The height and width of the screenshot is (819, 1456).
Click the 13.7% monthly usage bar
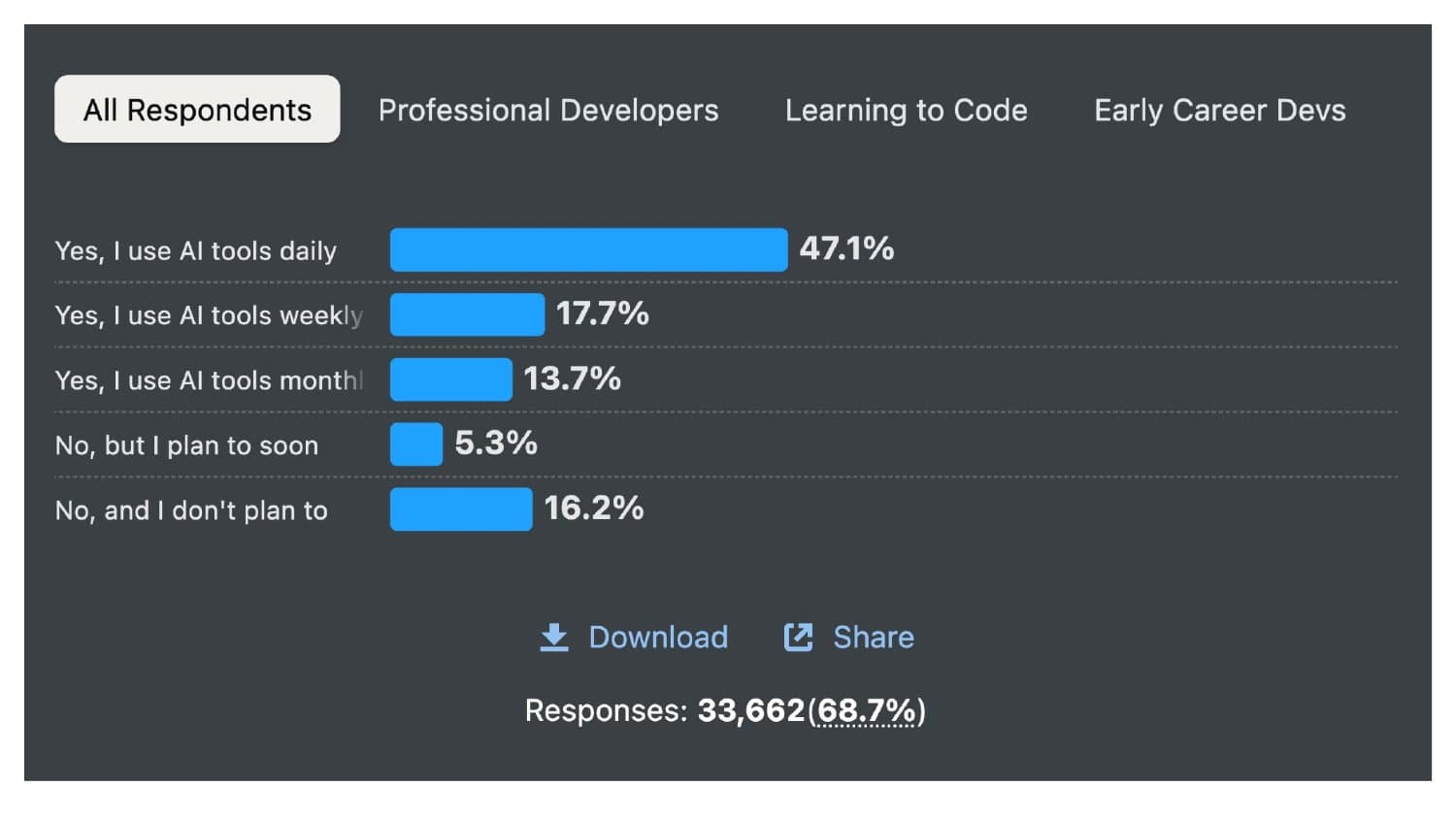451,379
